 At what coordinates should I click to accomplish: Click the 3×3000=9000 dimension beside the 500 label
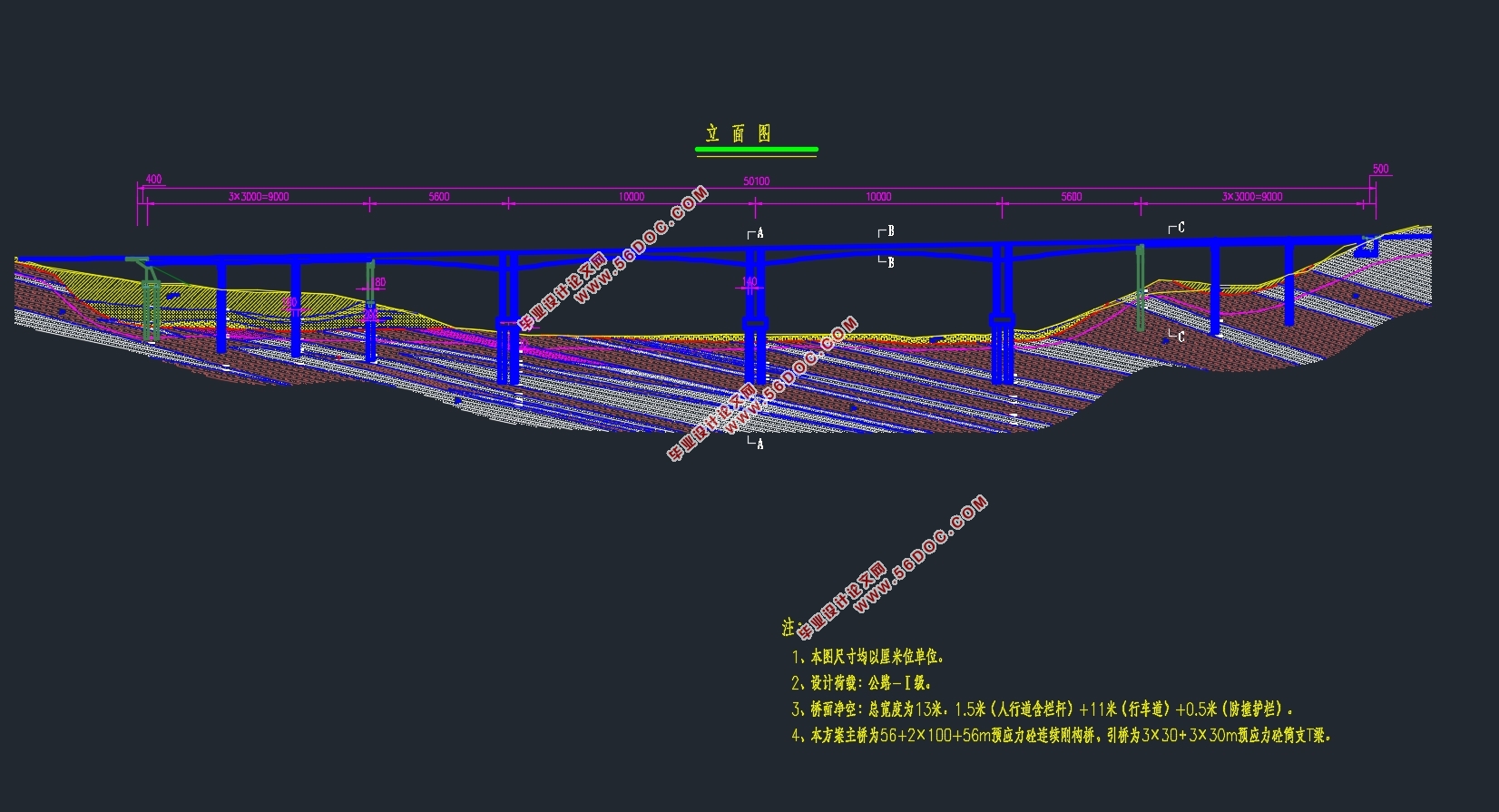point(1252,197)
